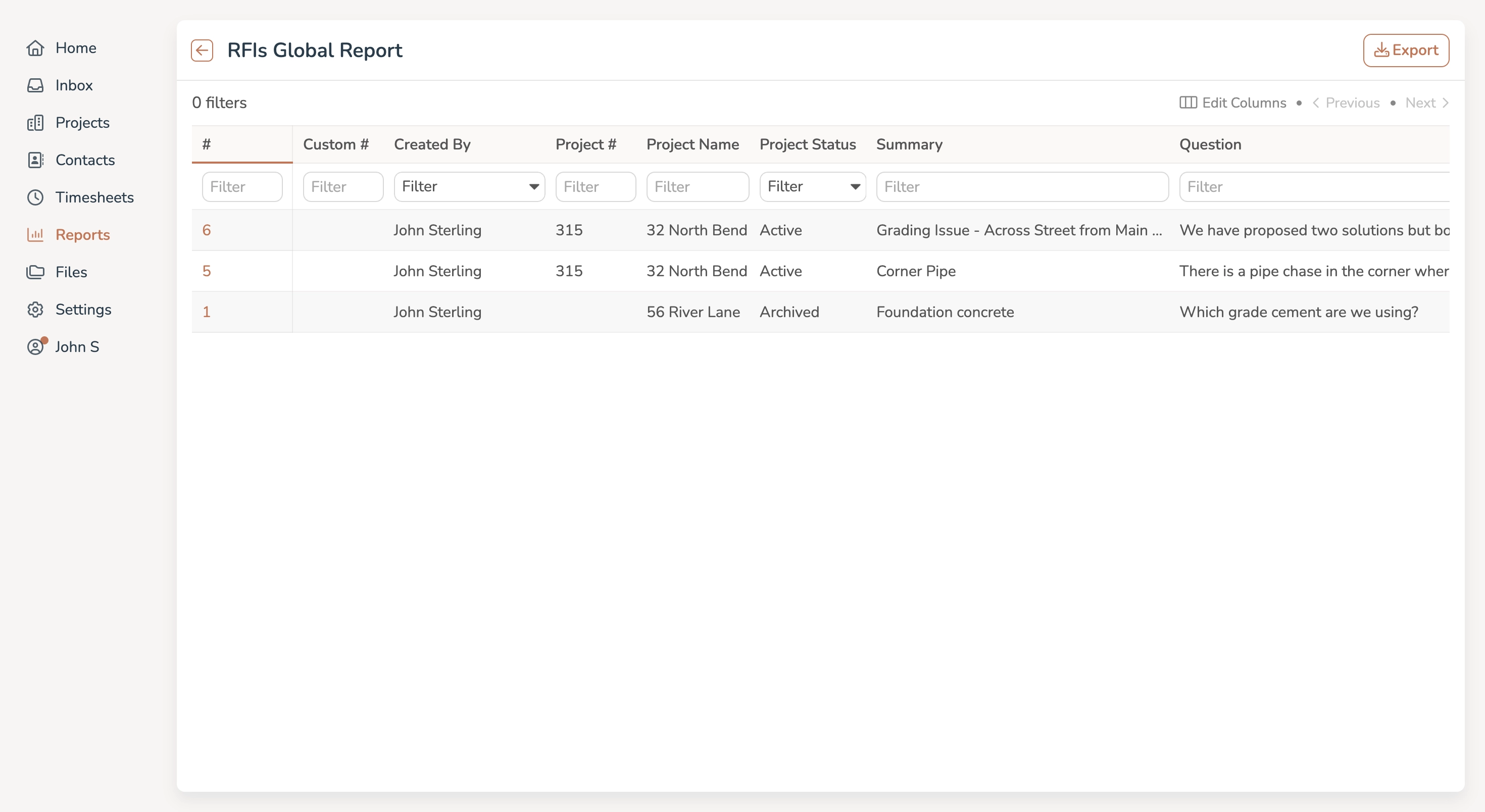Viewport: 1485px width, 812px height.
Task: Select the Reports chart icon
Action: point(35,234)
